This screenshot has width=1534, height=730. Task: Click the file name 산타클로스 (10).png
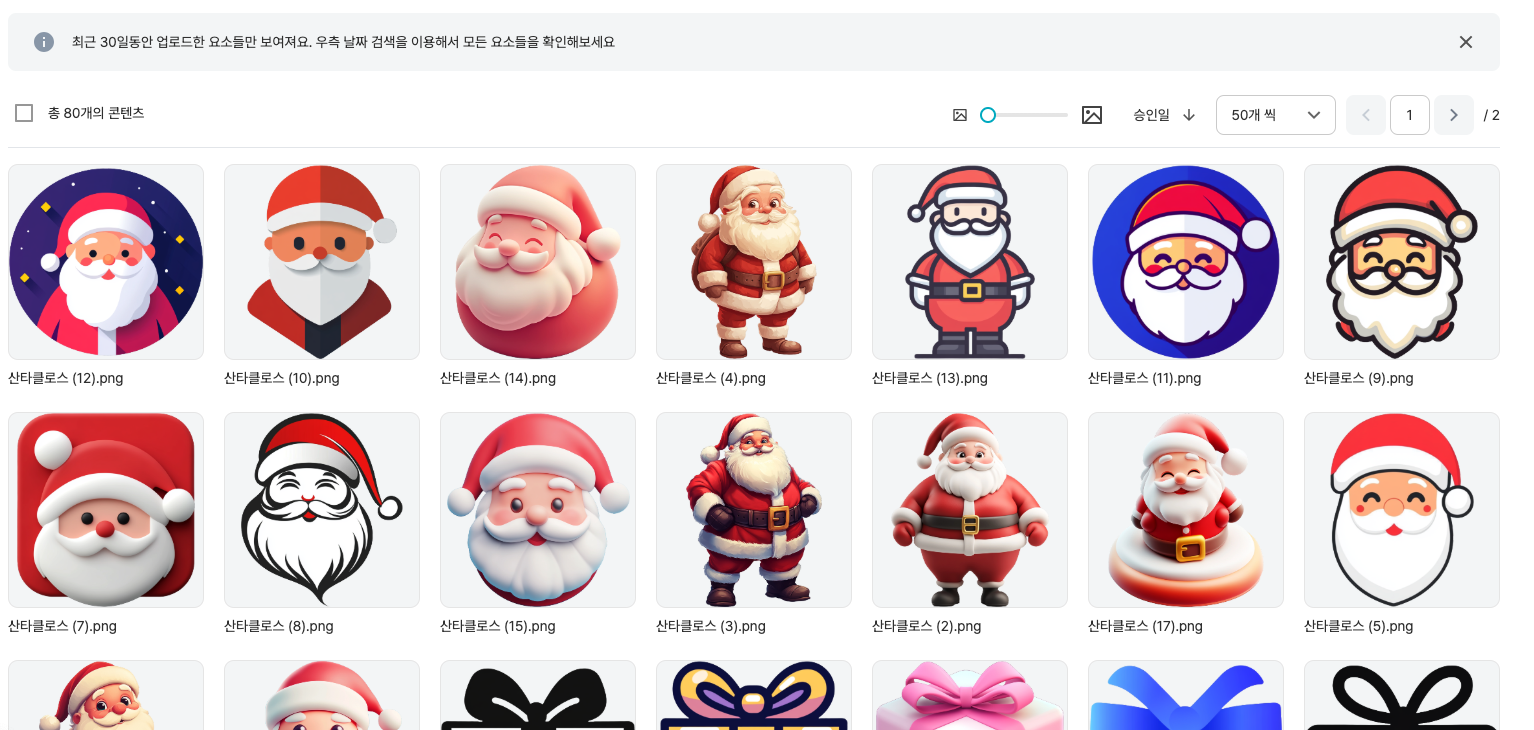[282, 378]
